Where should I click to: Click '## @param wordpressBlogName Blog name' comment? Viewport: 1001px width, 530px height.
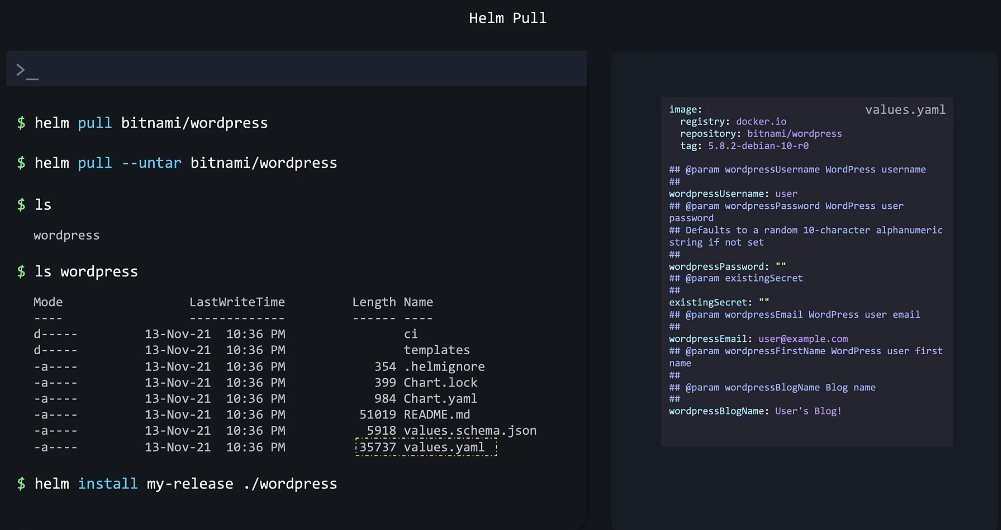tap(772, 387)
